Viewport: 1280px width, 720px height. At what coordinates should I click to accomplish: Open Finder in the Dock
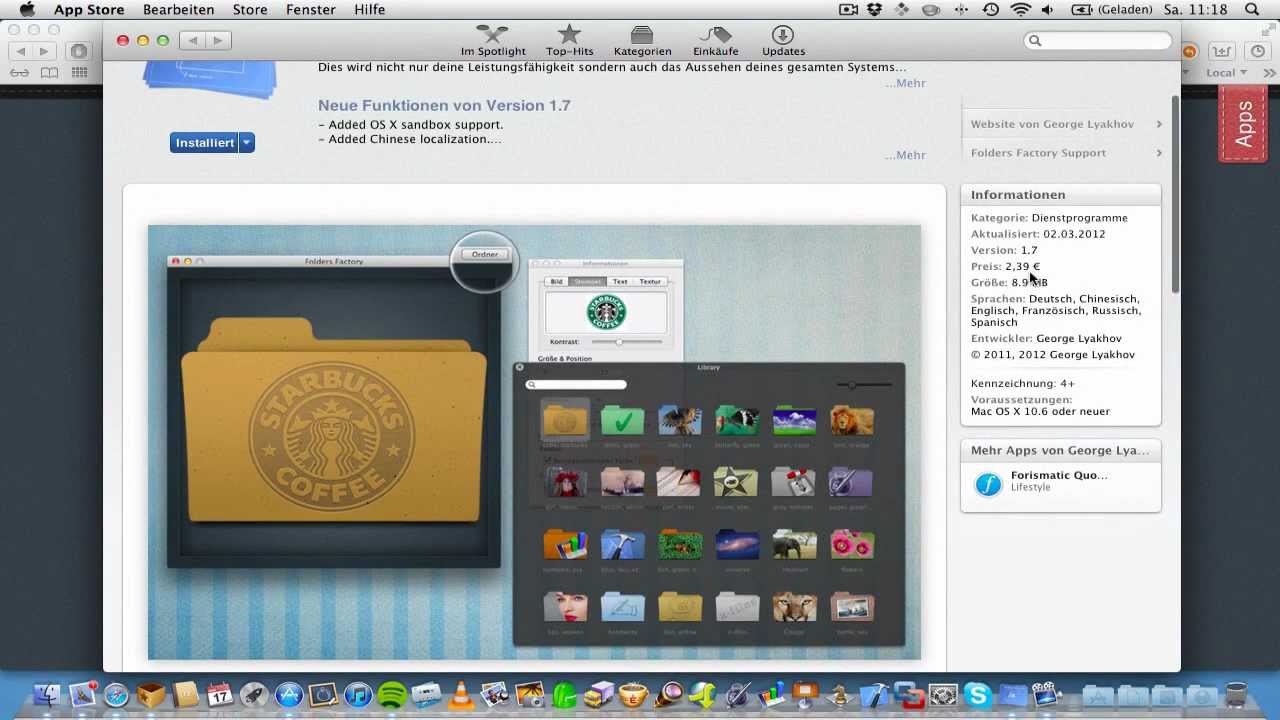(x=47, y=694)
